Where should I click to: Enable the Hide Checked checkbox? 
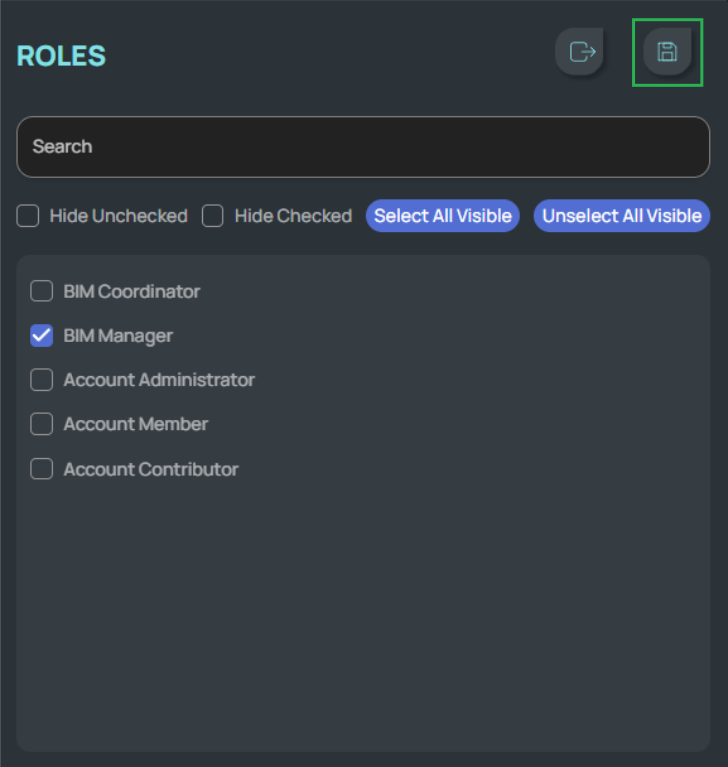213,216
